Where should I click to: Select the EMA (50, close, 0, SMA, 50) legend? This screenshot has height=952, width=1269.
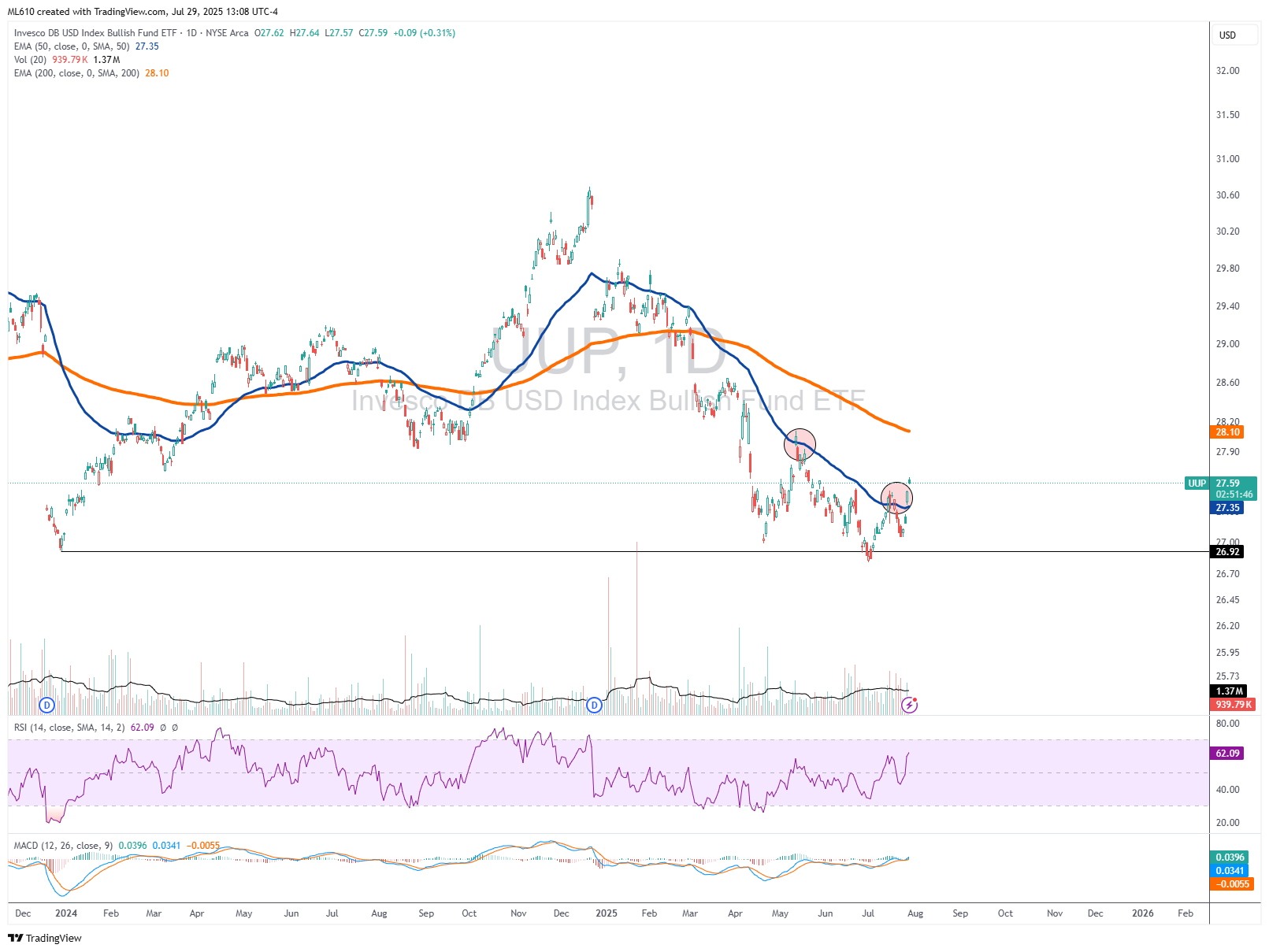(x=72, y=46)
